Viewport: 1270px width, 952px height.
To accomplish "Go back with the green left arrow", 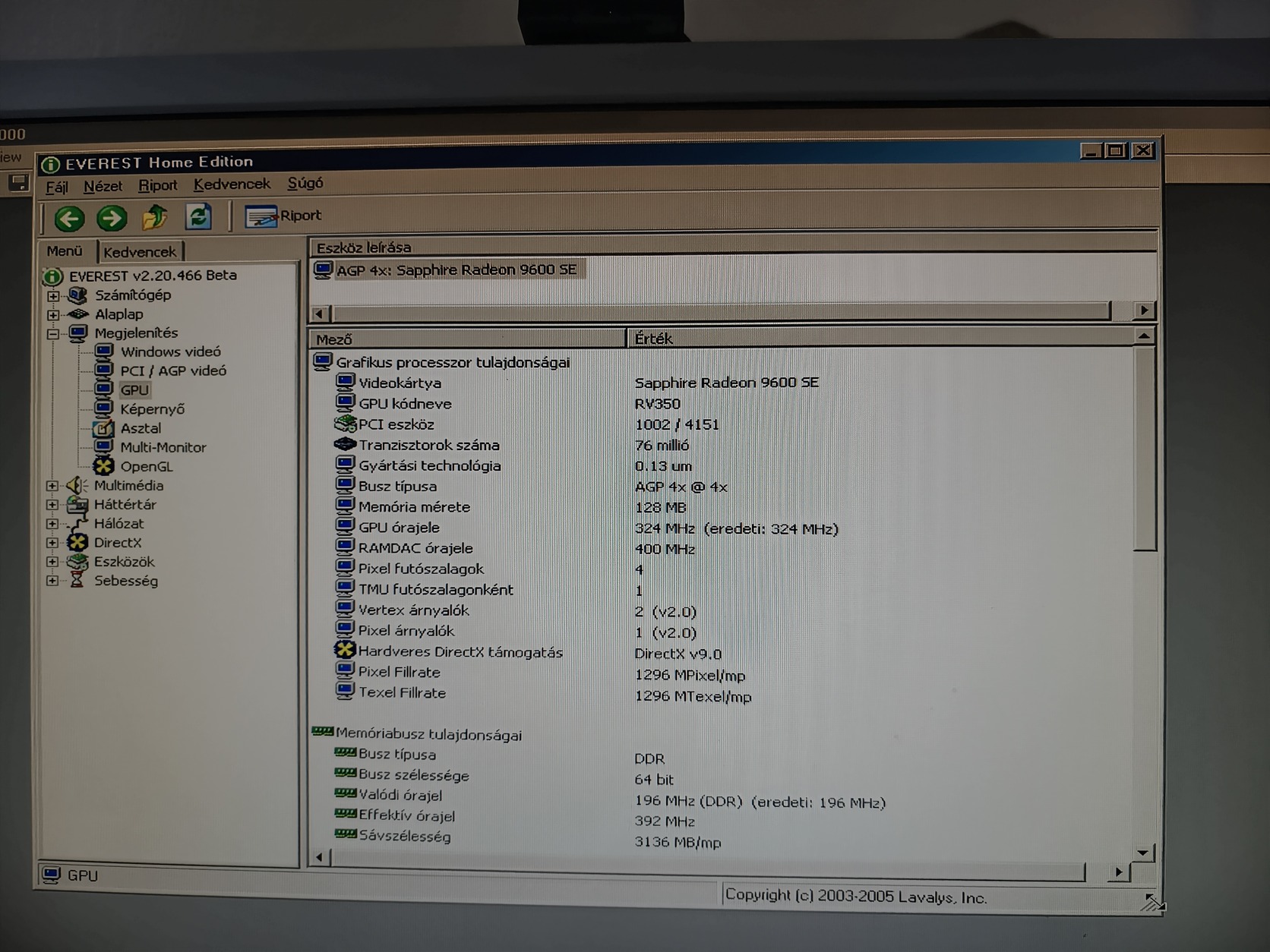I will click(x=69, y=219).
